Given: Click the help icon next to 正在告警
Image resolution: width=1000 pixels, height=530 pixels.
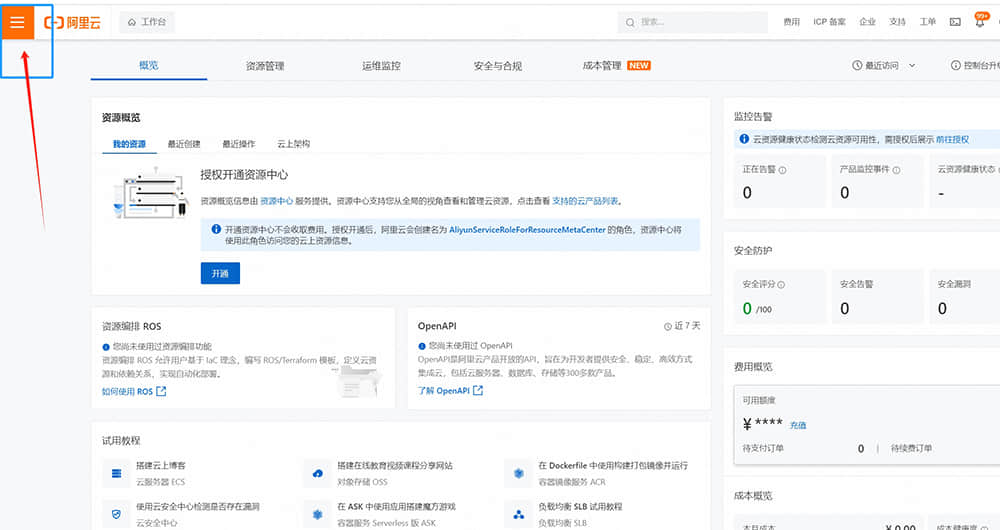Looking at the screenshot, I should 783,170.
